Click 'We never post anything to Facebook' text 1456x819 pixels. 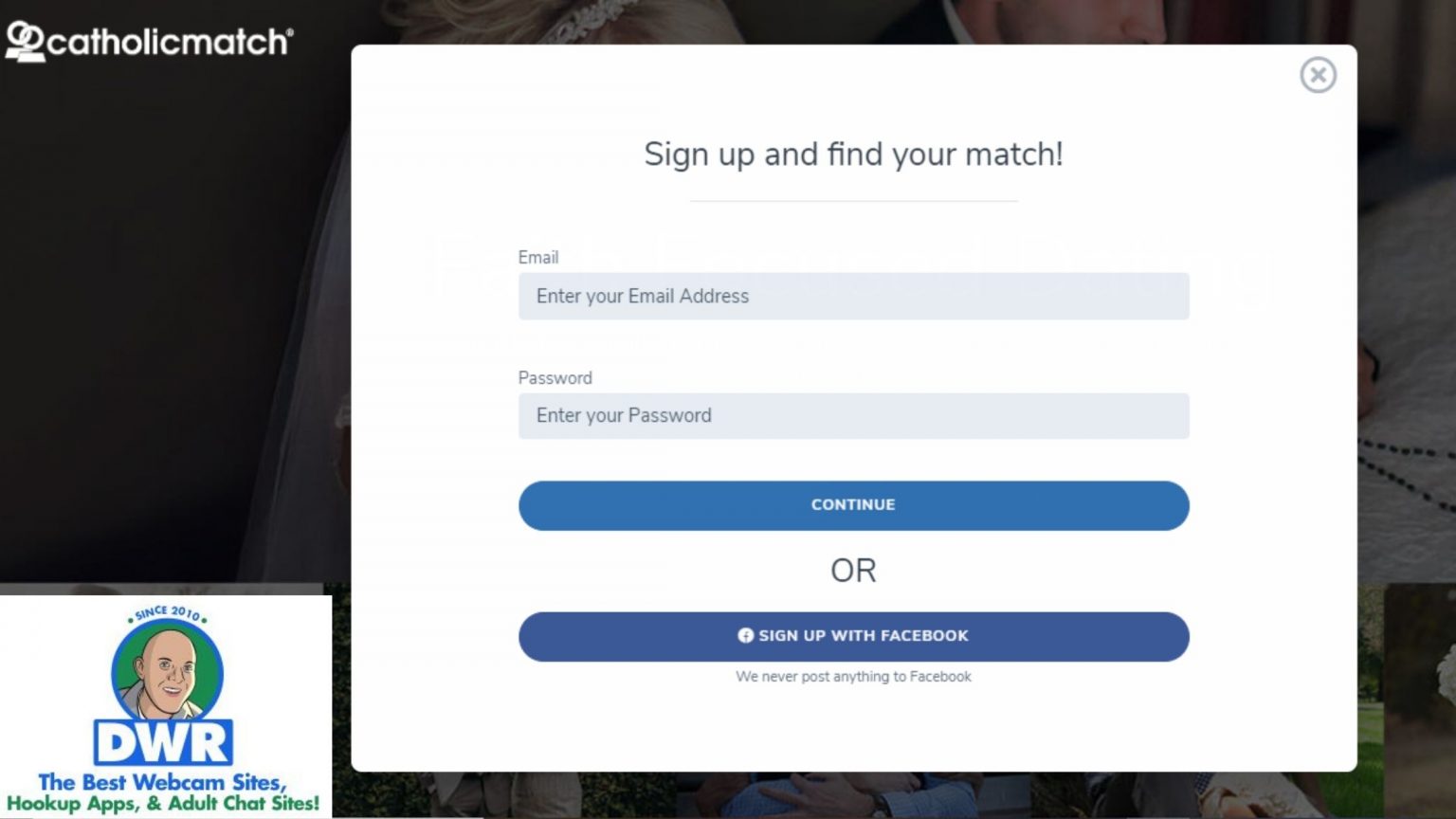coord(853,676)
